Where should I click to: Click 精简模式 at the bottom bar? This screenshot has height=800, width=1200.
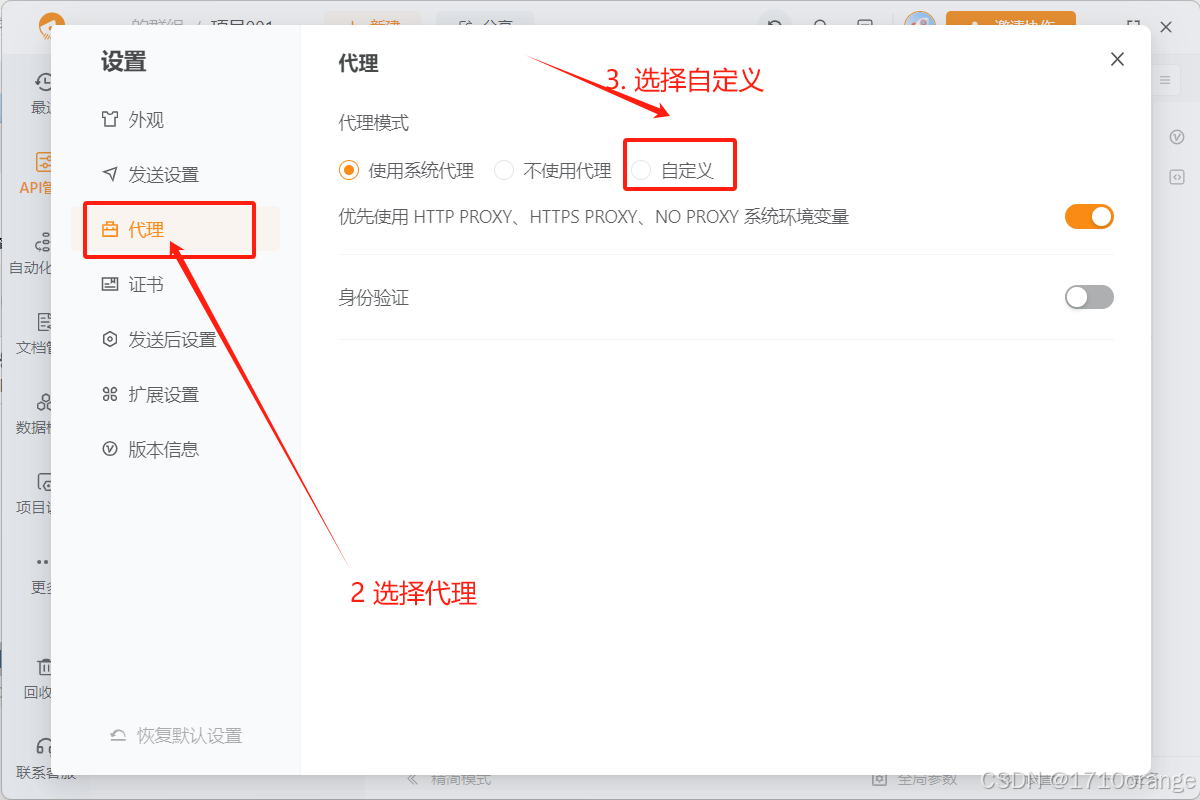click(x=450, y=779)
